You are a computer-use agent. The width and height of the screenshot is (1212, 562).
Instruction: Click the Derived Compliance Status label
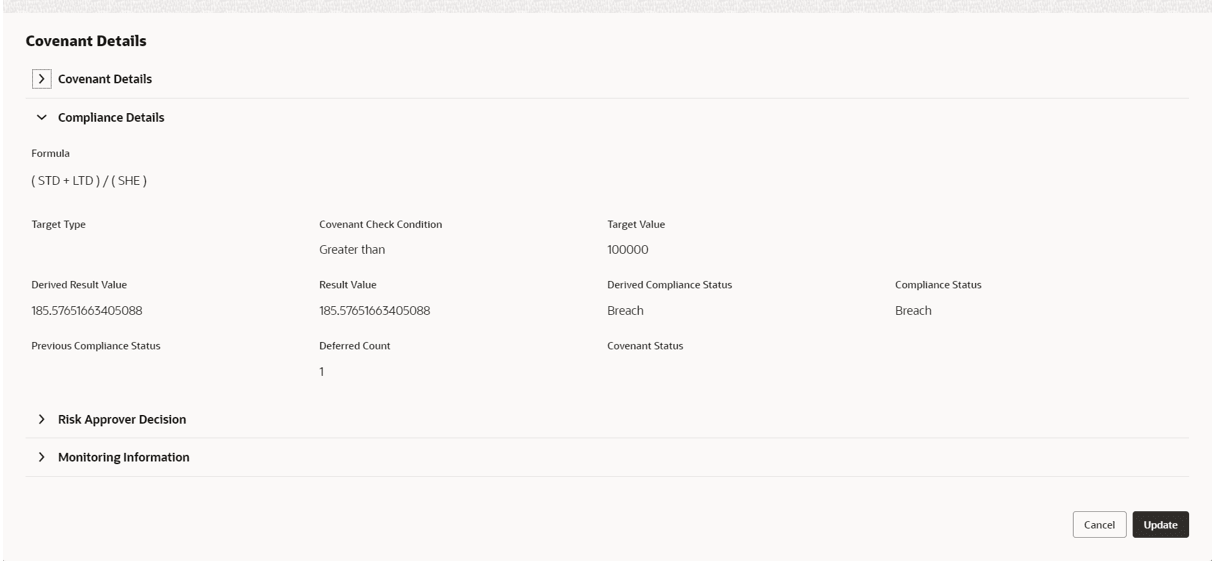coord(670,285)
